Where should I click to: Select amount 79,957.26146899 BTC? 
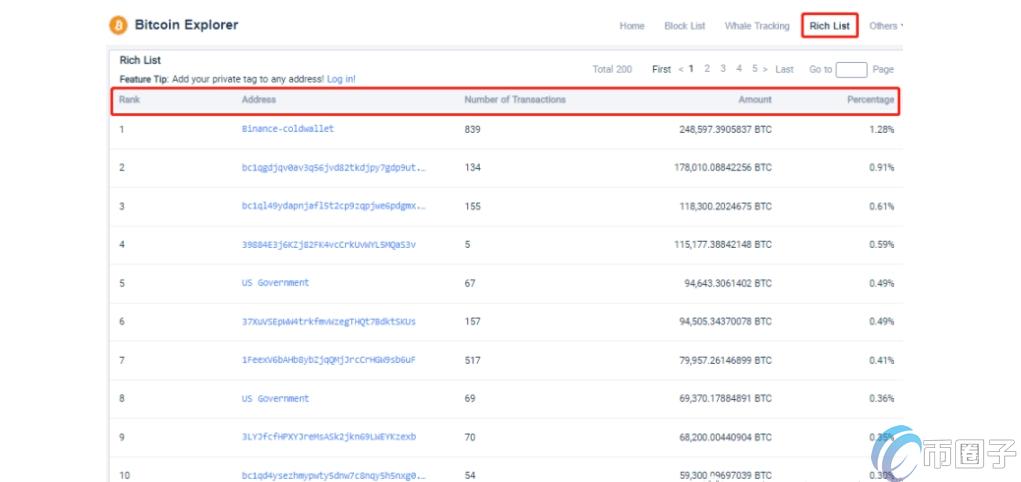pos(725,360)
